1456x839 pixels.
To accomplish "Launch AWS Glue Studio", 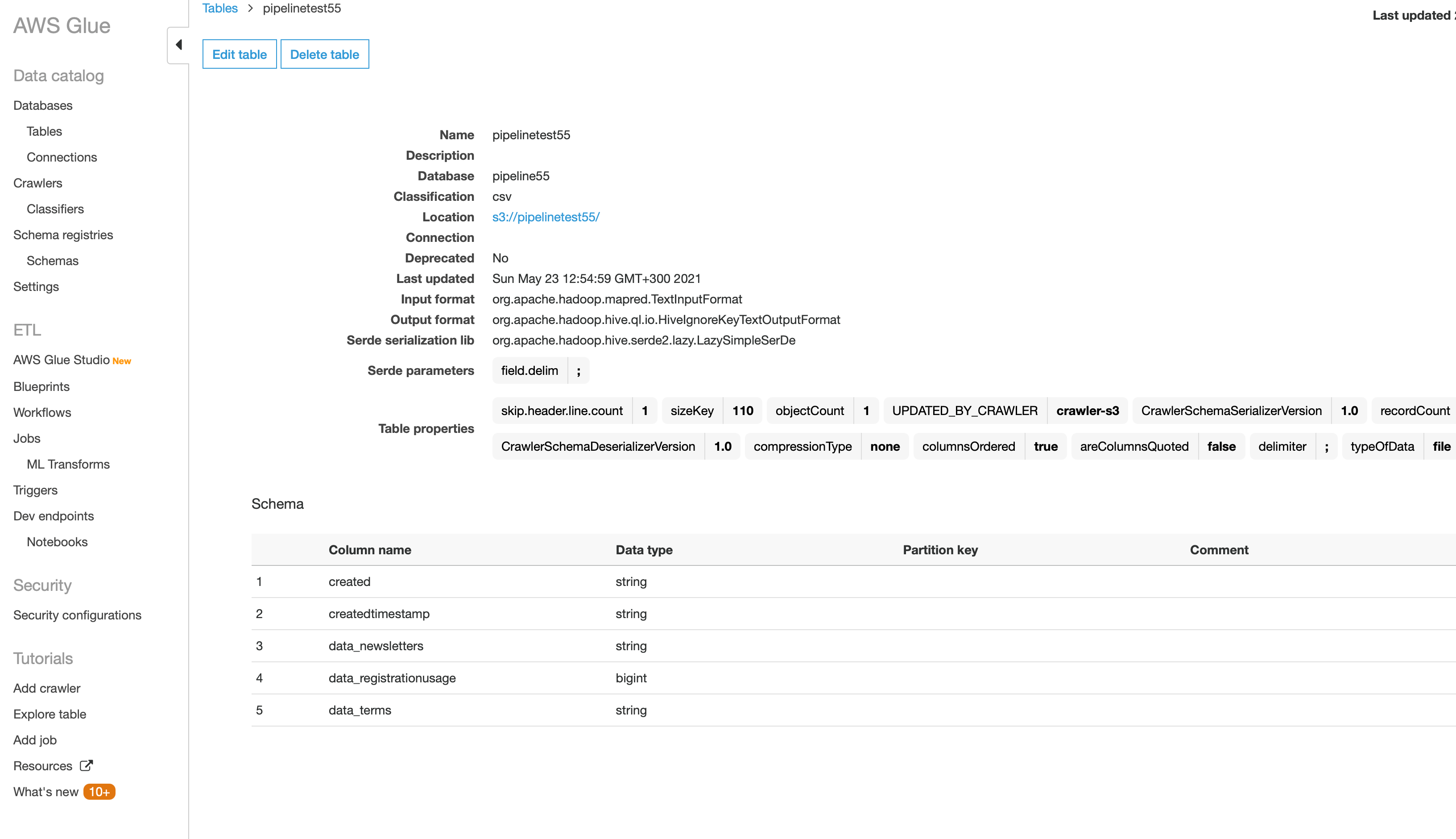I will coord(61,360).
